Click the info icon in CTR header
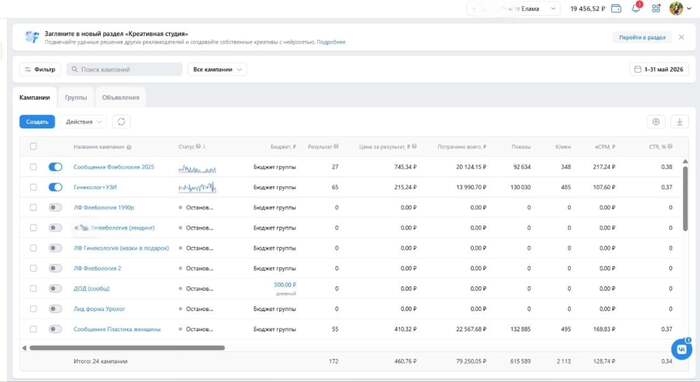The width and height of the screenshot is (700, 382). click(x=670, y=146)
